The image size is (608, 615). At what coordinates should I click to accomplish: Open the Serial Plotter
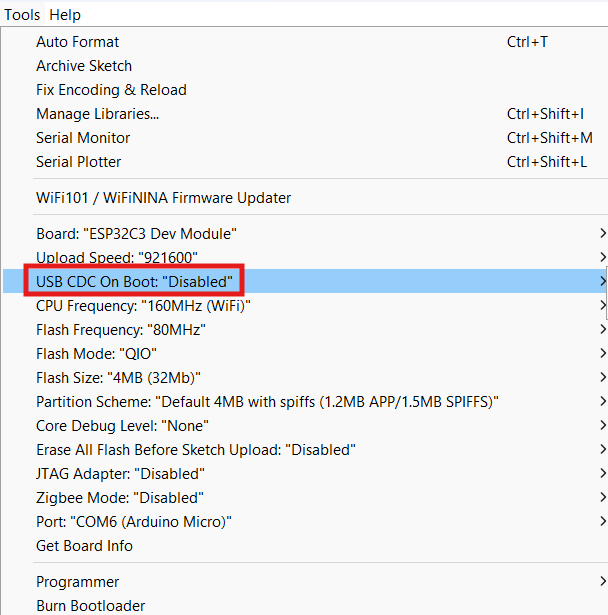point(79,162)
